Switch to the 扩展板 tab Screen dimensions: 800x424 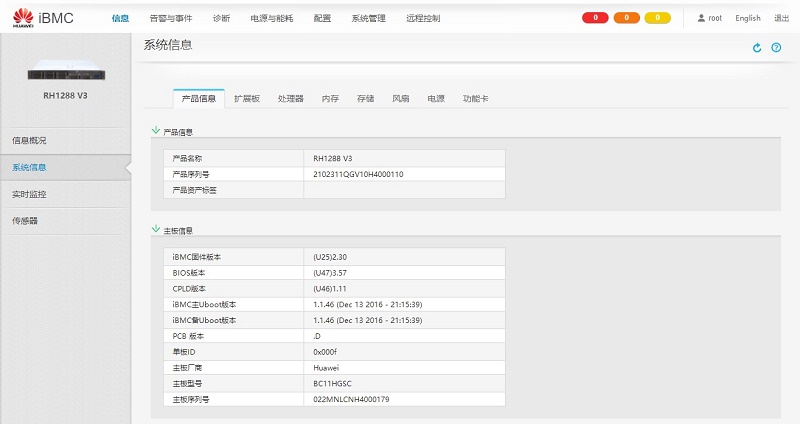[x=247, y=98]
